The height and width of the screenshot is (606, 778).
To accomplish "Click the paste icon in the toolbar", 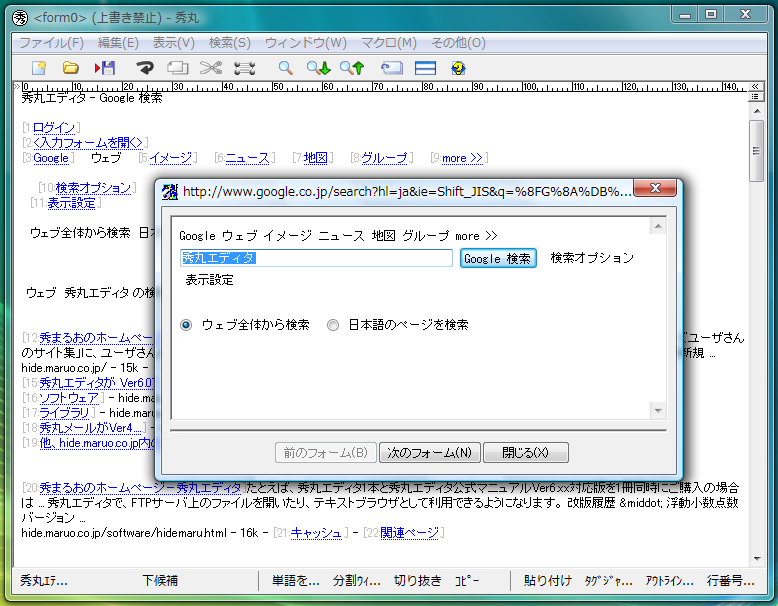I will tap(245, 67).
